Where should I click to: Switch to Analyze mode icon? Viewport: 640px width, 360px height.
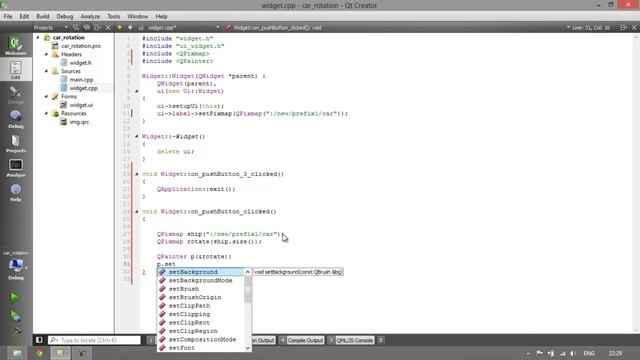(16, 168)
